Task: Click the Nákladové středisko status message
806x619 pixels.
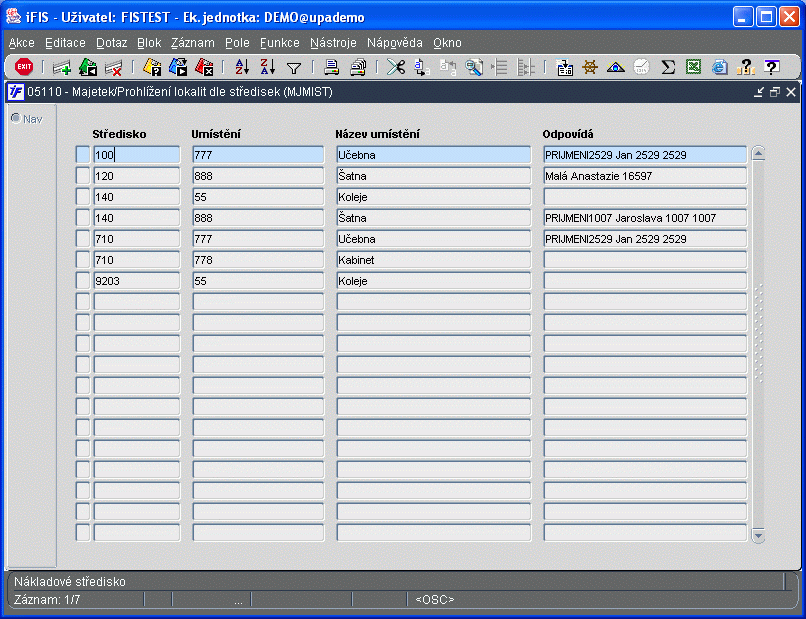Action: click(x=70, y=581)
